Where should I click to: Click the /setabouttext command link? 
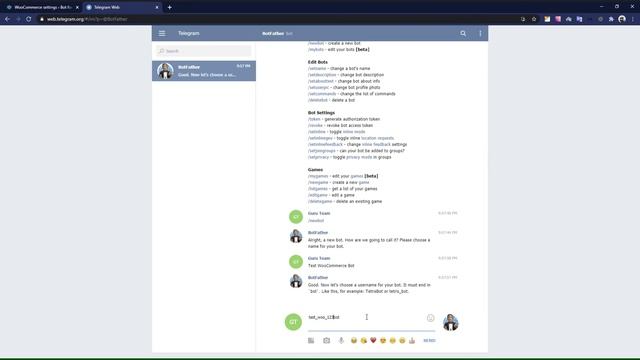pyautogui.click(x=321, y=81)
